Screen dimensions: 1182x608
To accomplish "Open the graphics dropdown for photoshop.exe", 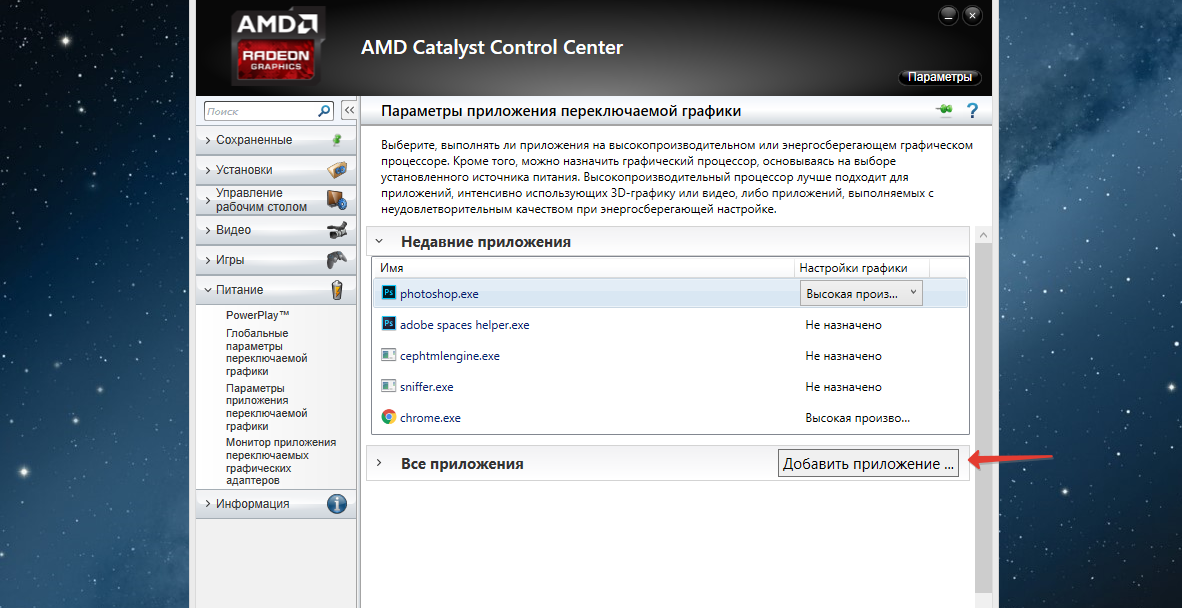I will click(x=860, y=293).
